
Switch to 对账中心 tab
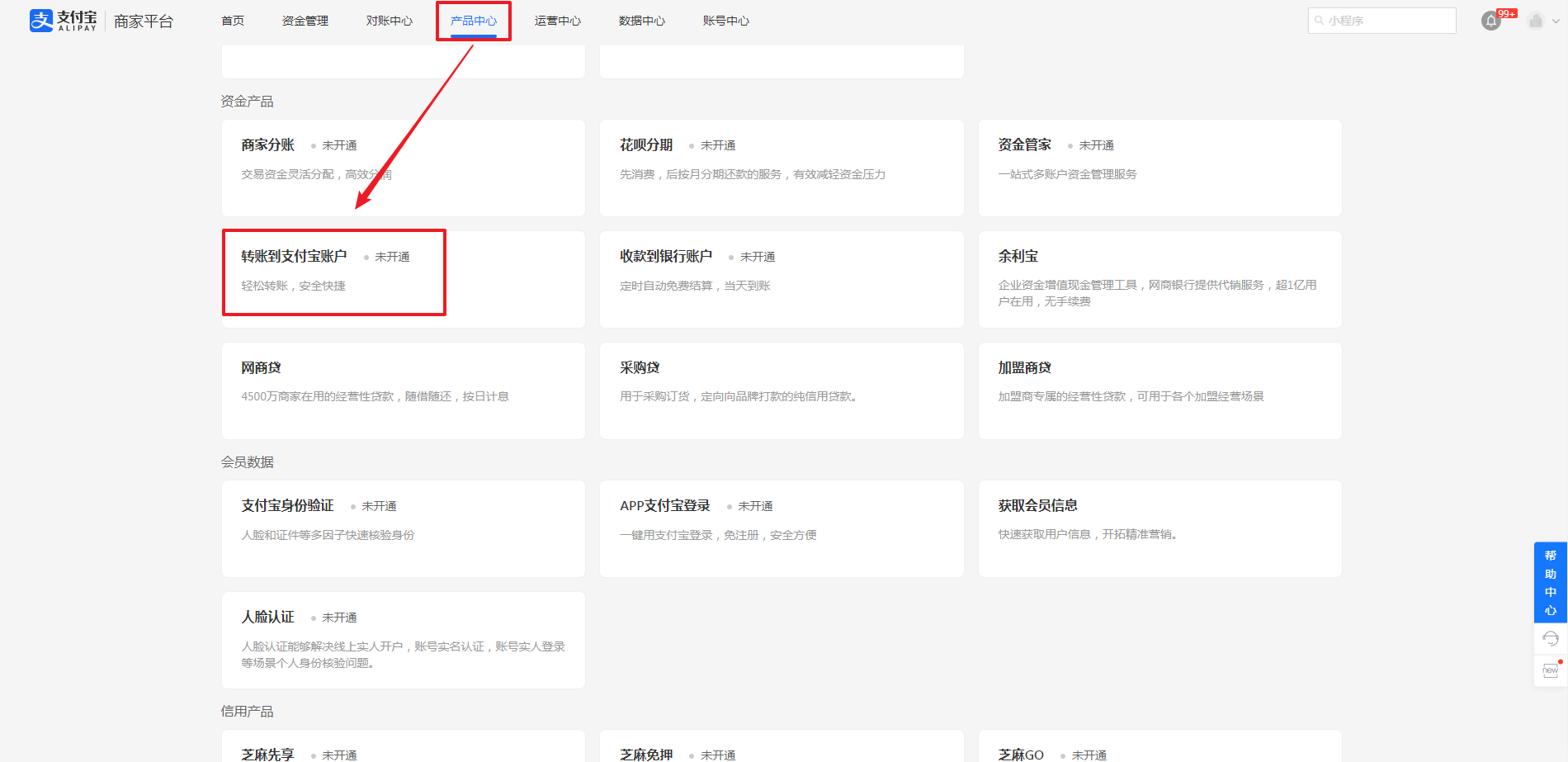click(390, 21)
